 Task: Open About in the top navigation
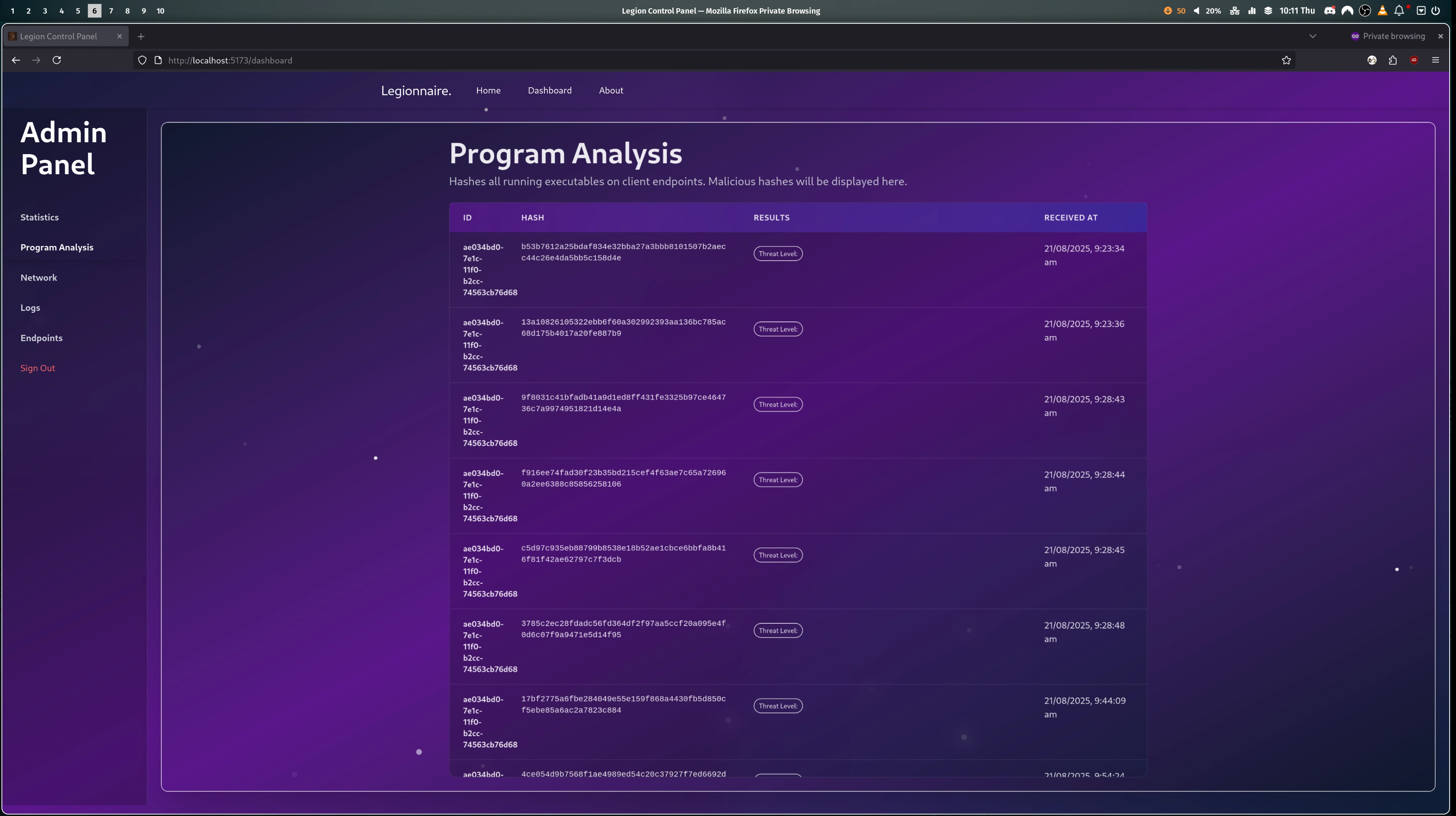click(611, 90)
